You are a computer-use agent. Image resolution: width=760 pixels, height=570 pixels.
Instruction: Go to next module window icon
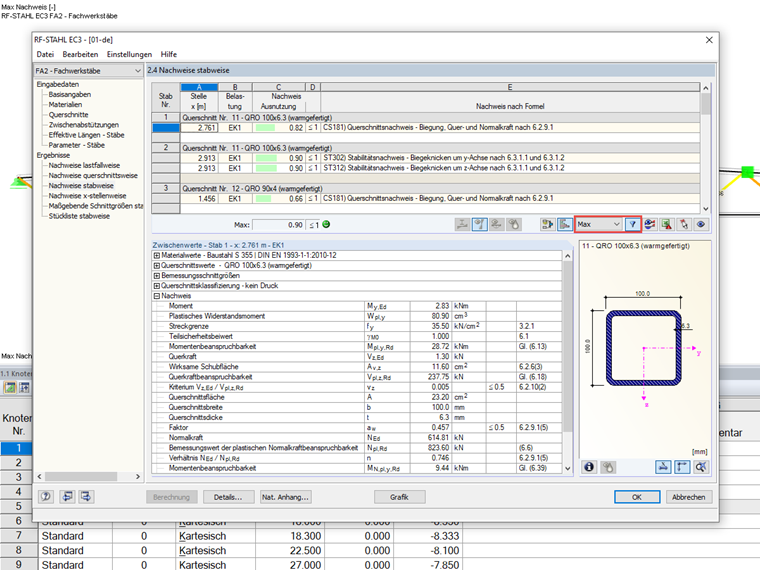[x=86, y=496]
